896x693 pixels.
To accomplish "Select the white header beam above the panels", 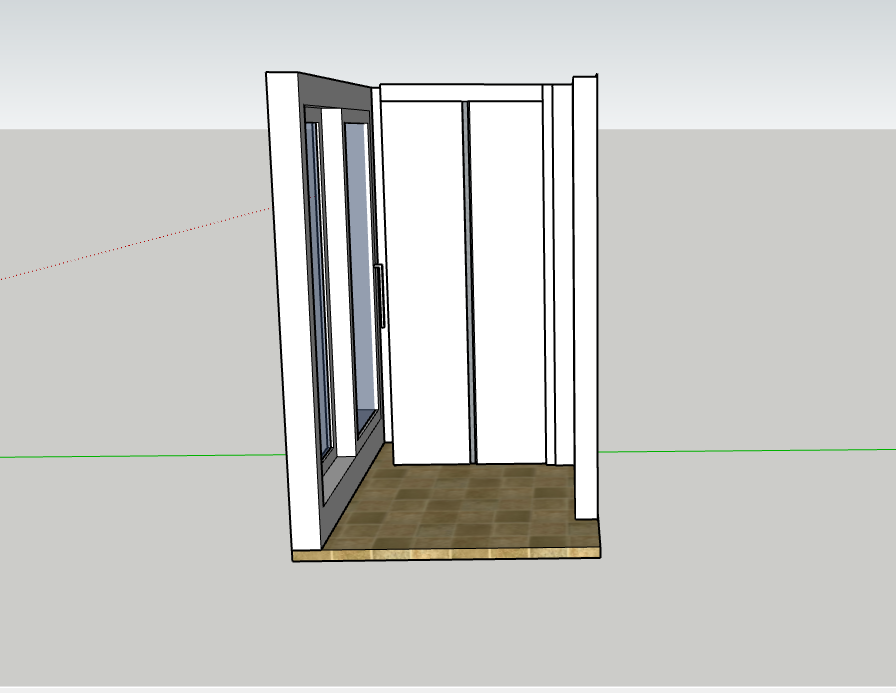I will click(461, 93).
